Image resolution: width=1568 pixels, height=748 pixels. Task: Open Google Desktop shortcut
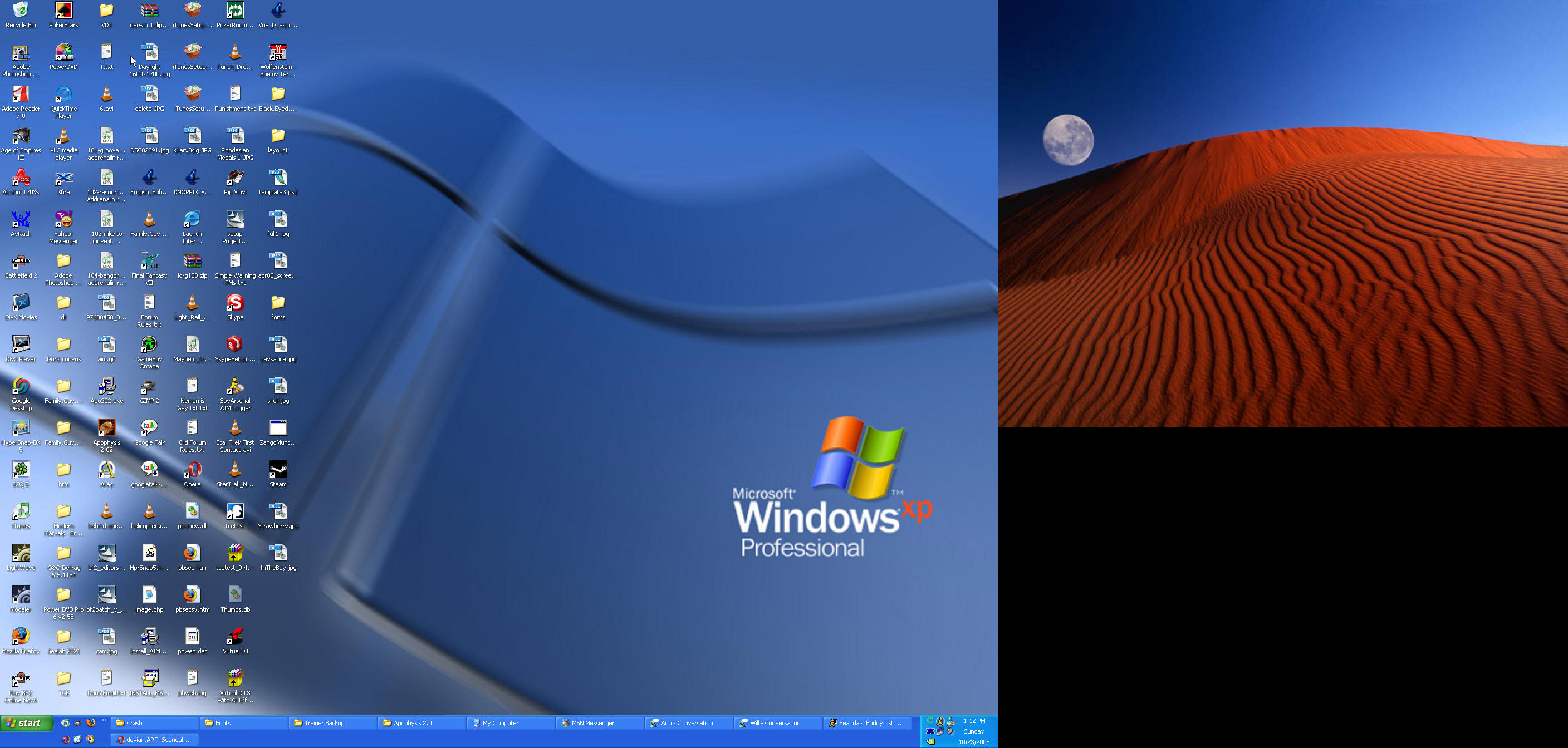pyautogui.click(x=21, y=395)
